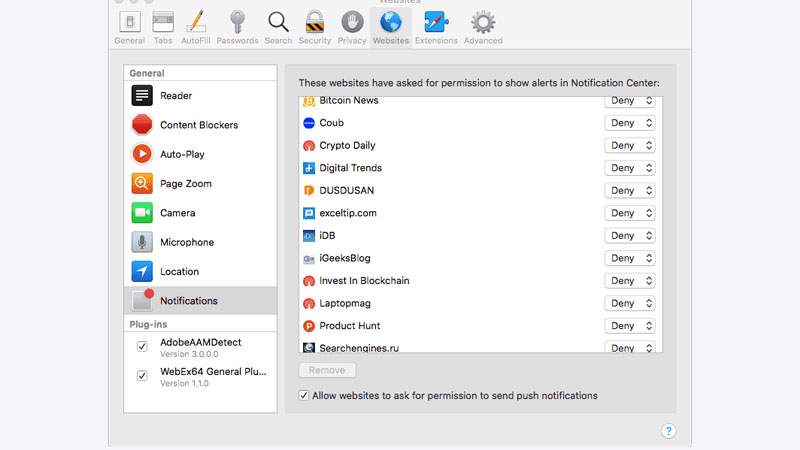Select the Bitcoin News website row
Viewport: 800px width, 450px height.
[x=480, y=103]
